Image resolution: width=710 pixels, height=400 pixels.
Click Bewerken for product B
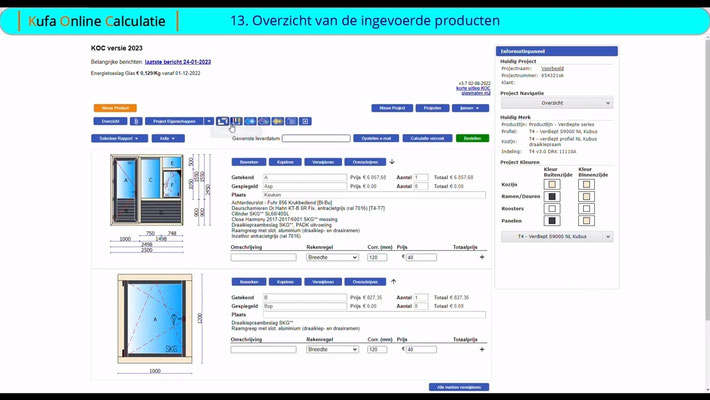coord(249,282)
